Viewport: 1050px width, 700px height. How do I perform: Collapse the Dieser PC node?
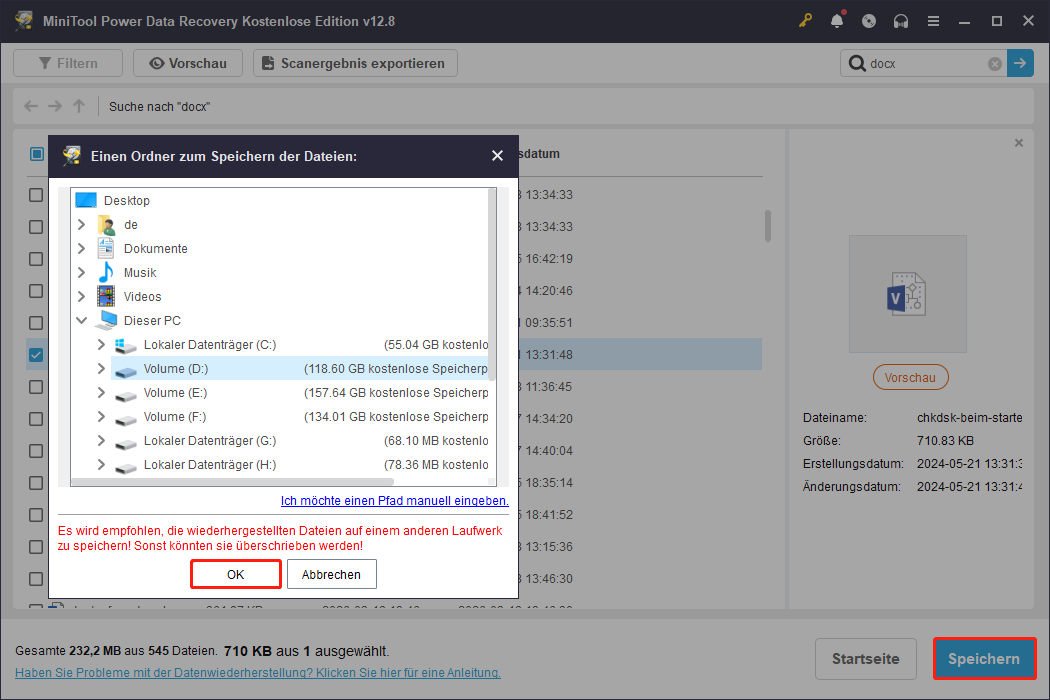(x=82, y=320)
